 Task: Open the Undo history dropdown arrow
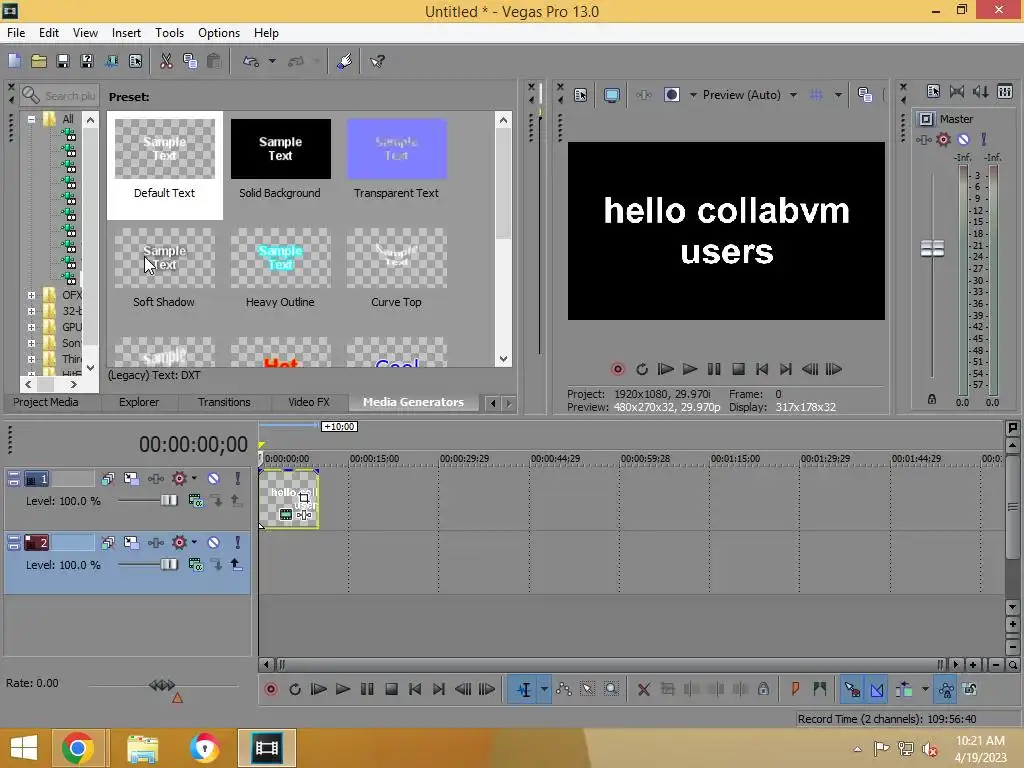[x=272, y=61]
